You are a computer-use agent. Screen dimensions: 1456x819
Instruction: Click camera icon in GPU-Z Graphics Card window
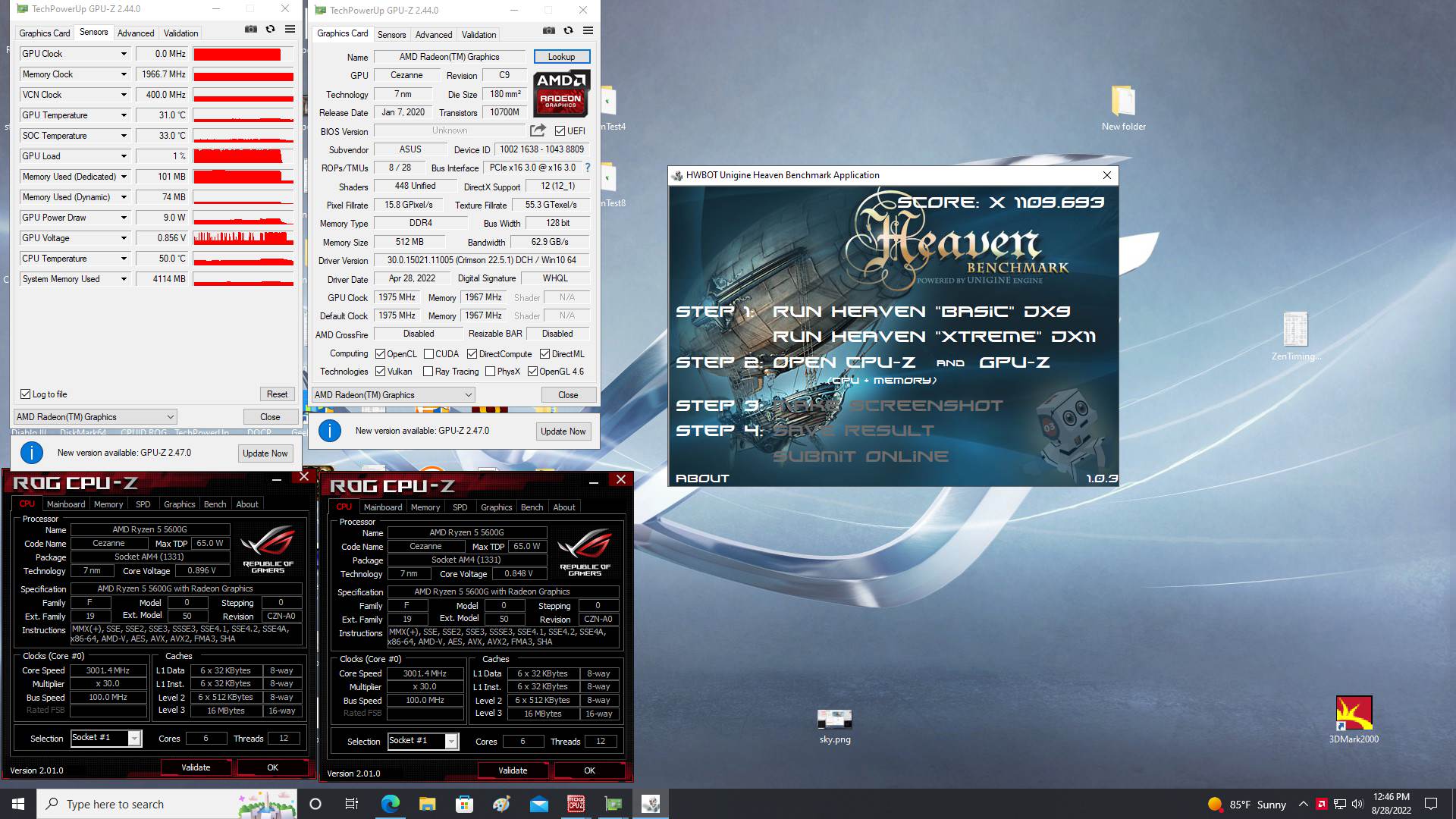(549, 31)
